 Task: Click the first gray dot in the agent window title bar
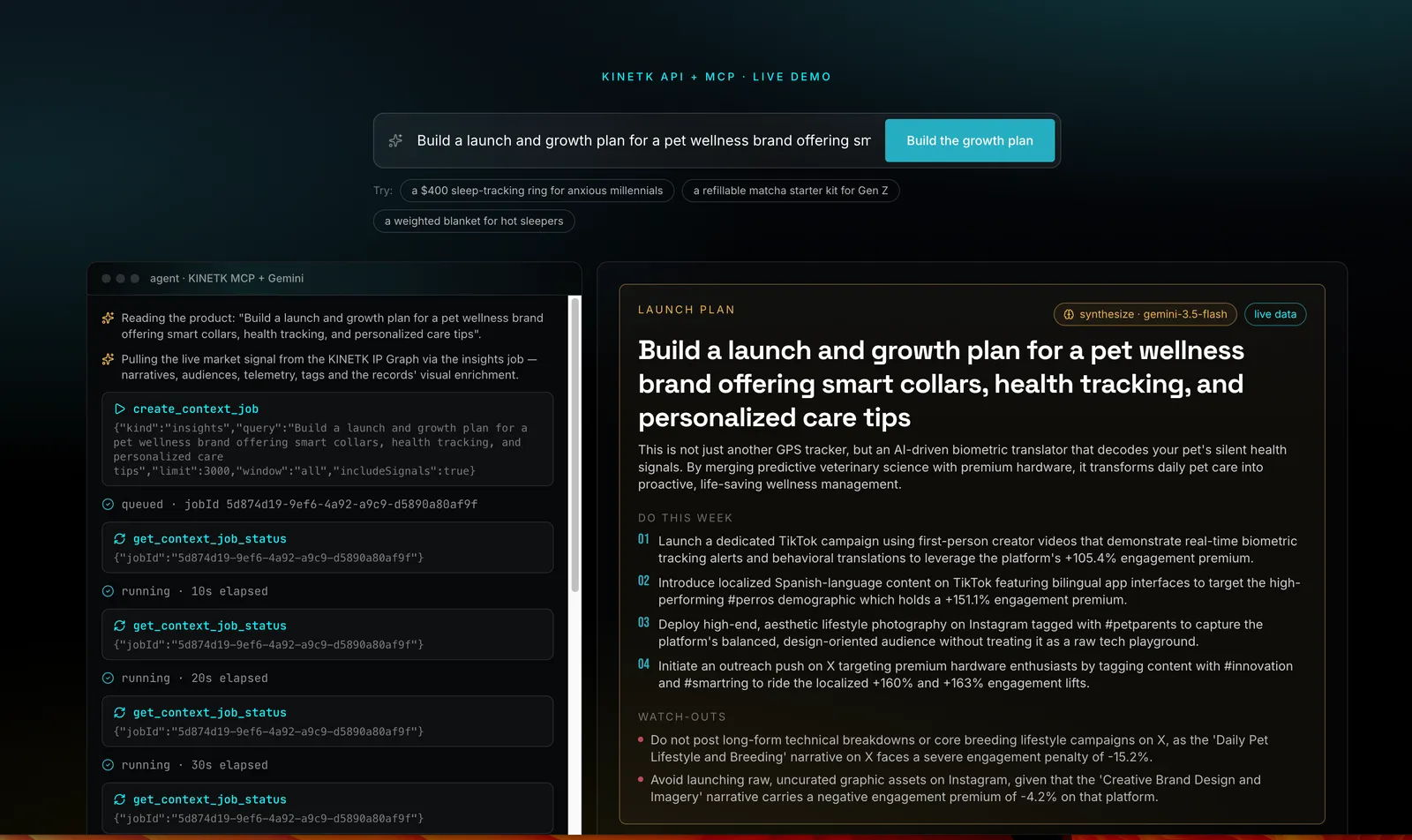click(107, 279)
